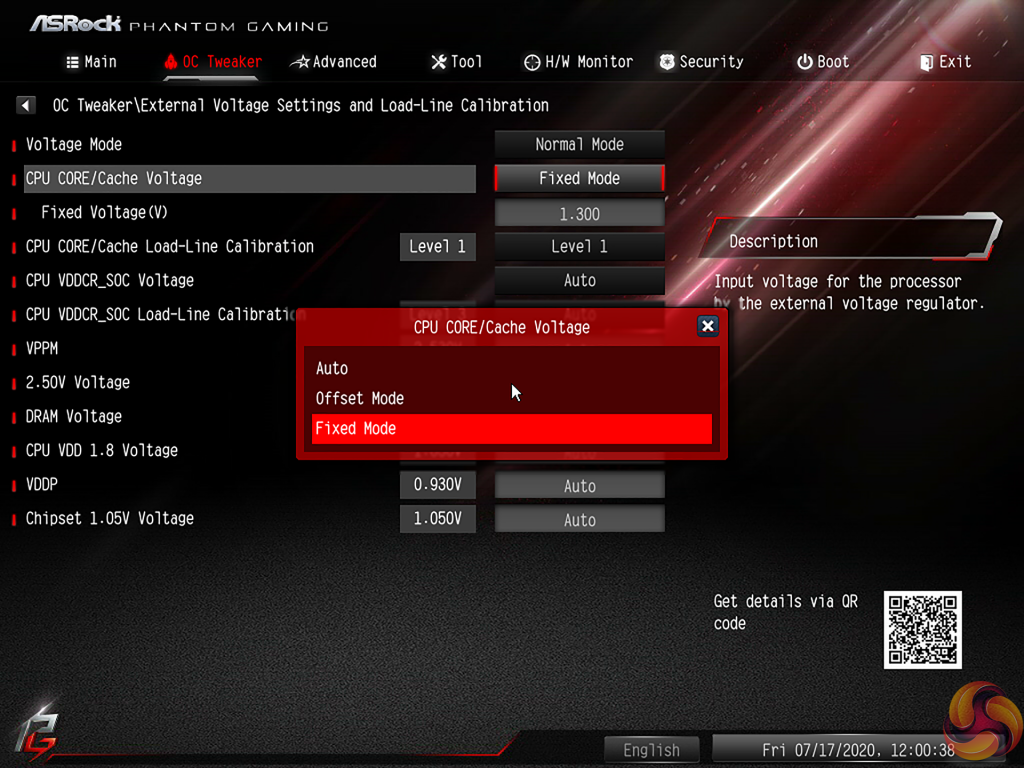The image size is (1024, 768).
Task: Click the date and time display
Action: 855,749
